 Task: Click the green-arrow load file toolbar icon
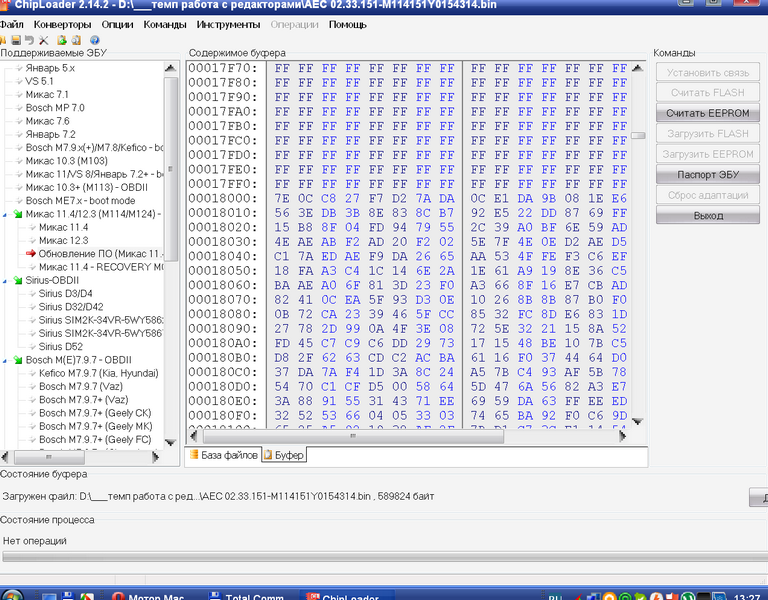point(61,40)
